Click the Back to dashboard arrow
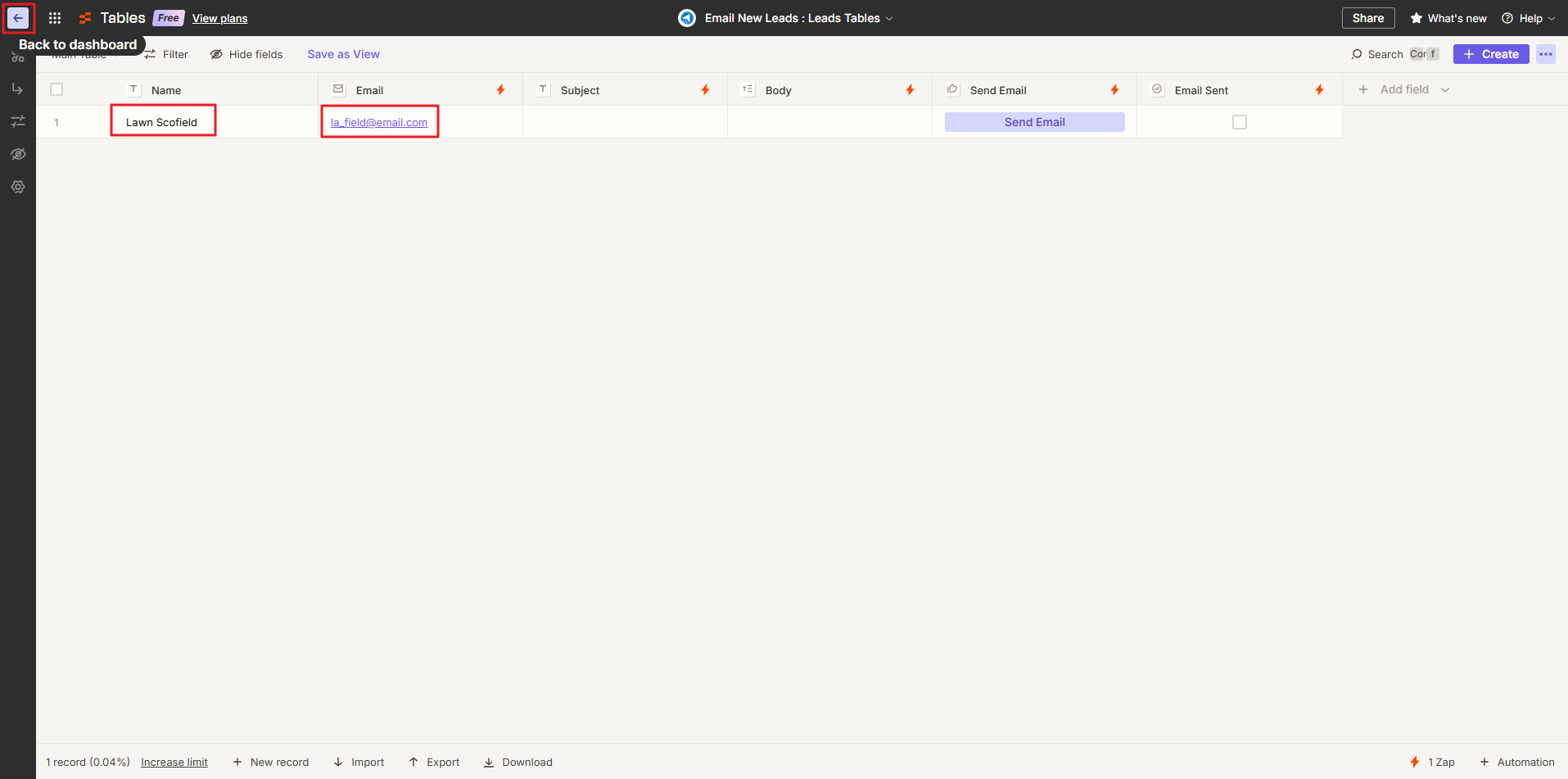The width and height of the screenshot is (1568, 779). [18, 18]
